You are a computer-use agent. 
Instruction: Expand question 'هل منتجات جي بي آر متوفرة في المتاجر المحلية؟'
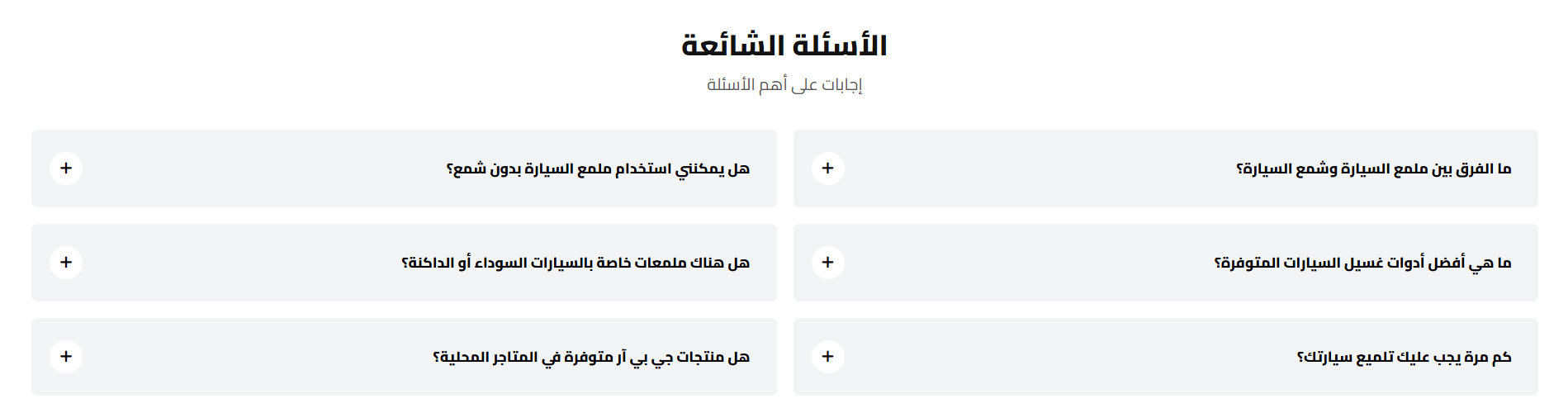(x=591, y=358)
